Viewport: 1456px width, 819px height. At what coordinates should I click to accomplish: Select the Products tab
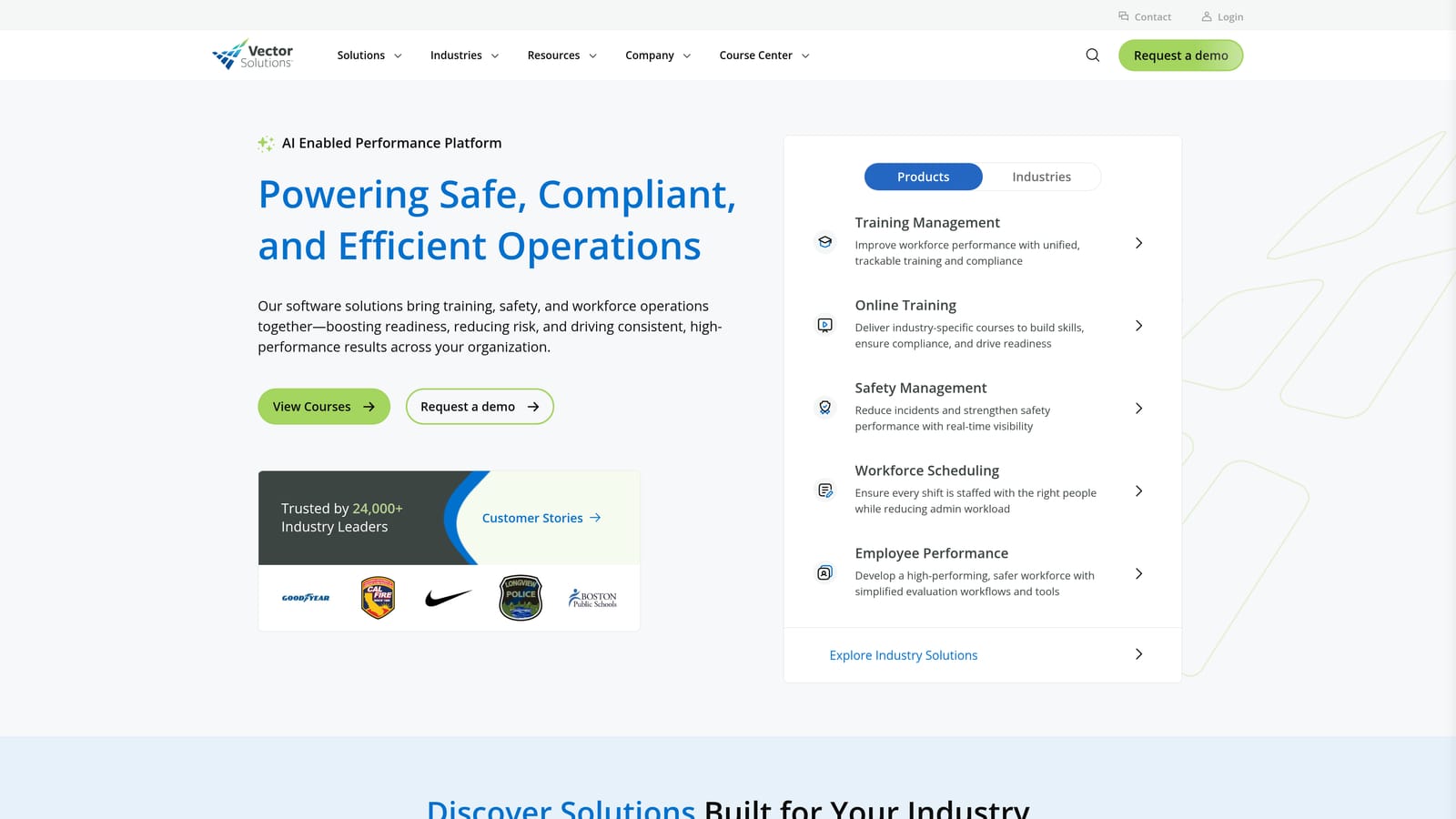(923, 177)
